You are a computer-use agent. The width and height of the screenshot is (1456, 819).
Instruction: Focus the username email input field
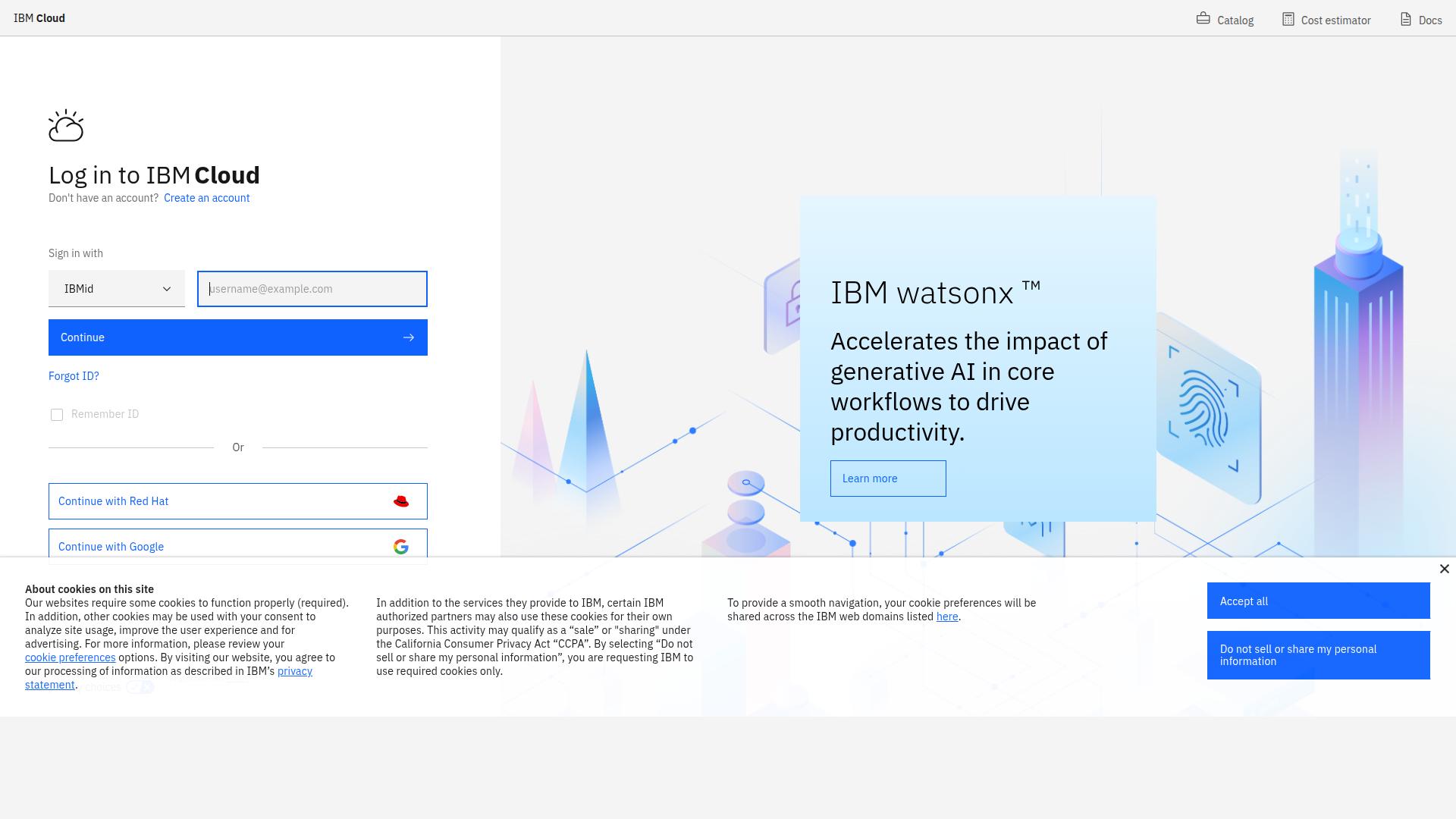click(x=312, y=289)
